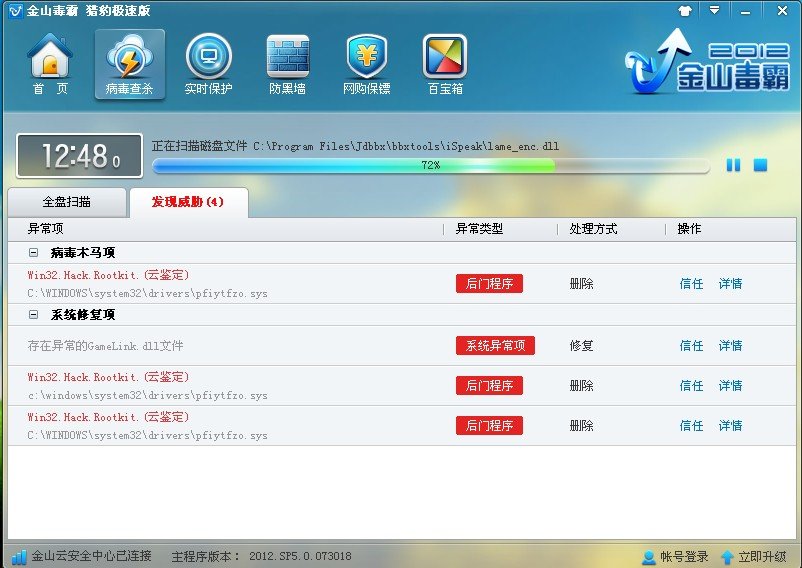
Task: Select path c:\windows\system32\drivers\pfiytfzo.sys lowercase row
Action: 147,396
